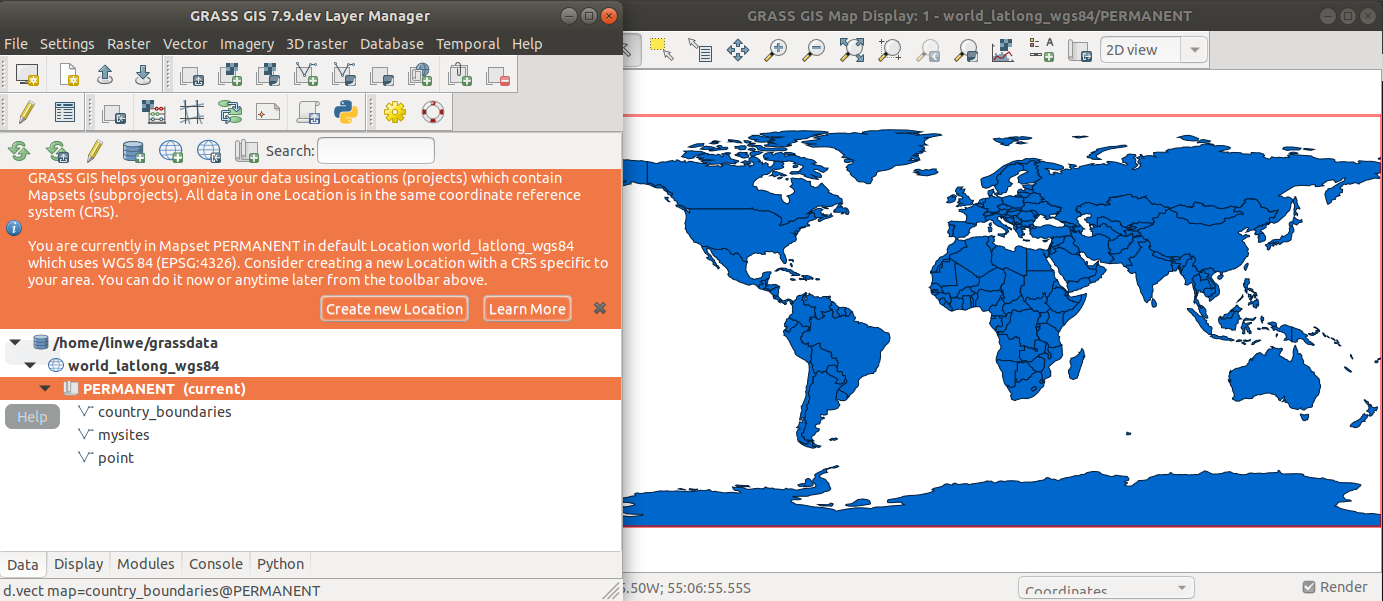Select vector features tool in Map Display

point(660,49)
